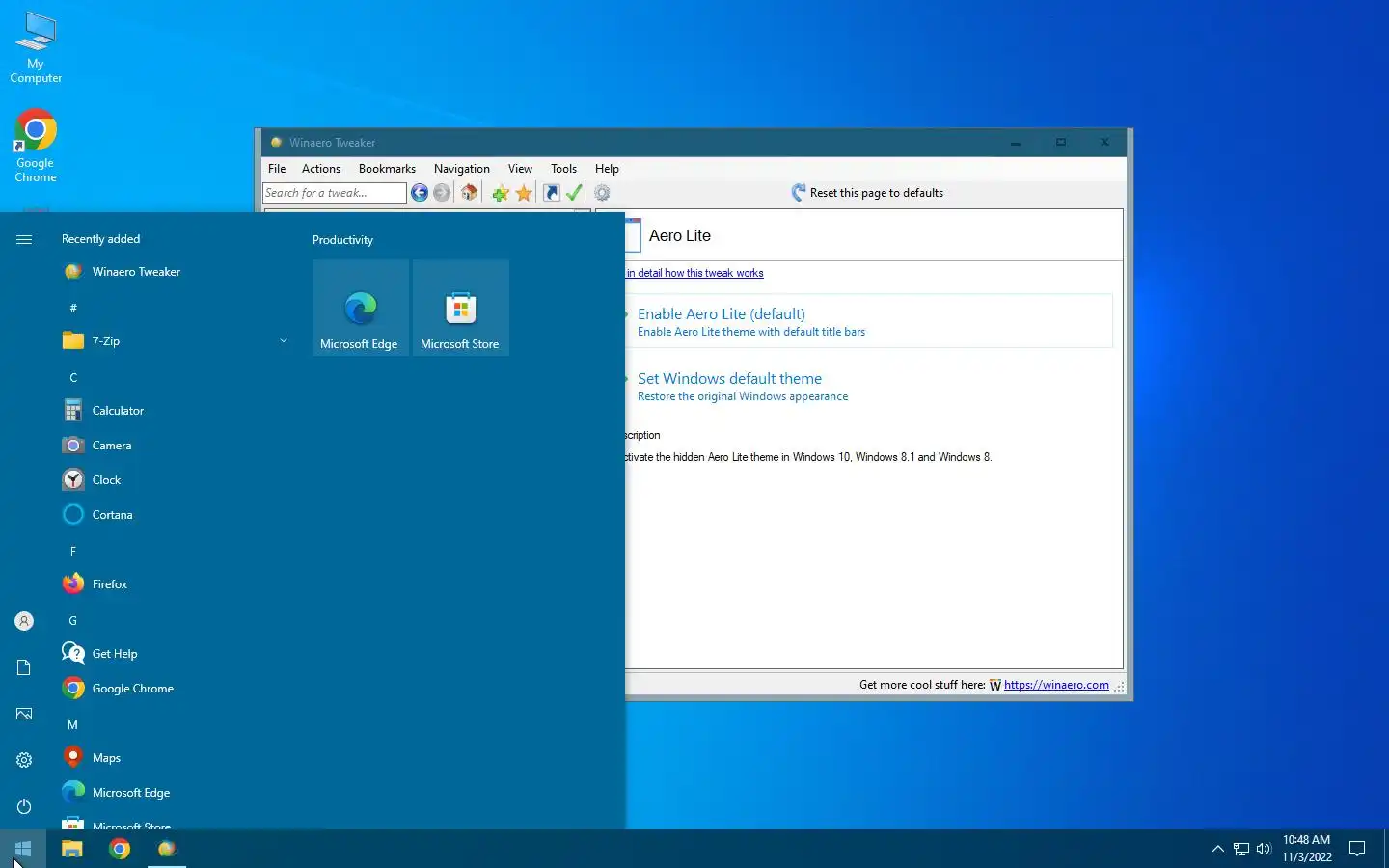This screenshot has width=1389, height=868.
Task: Click the green checkmark apply icon
Action: point(574,193)
